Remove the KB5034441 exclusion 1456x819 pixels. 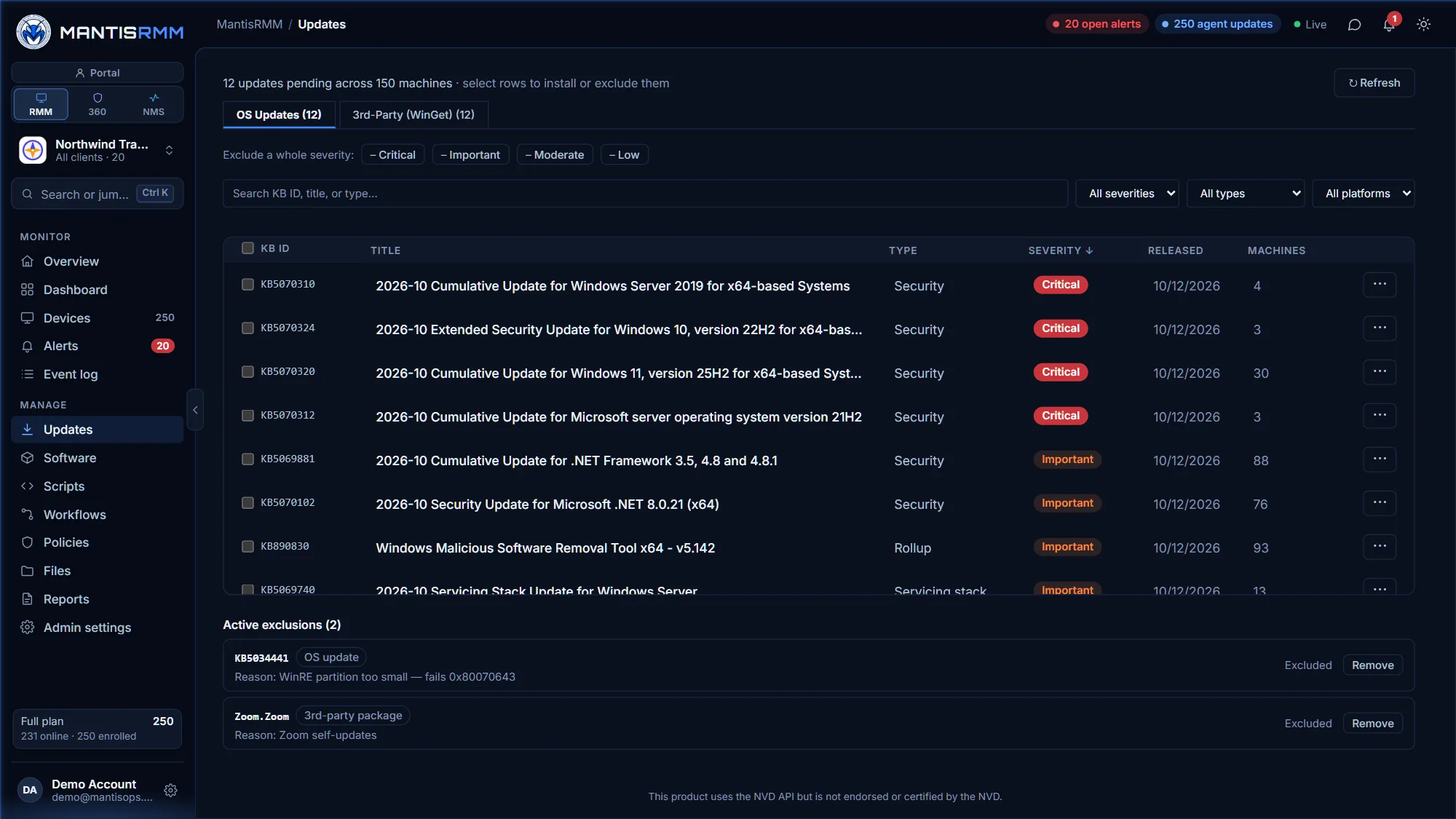click(1372, 665)
